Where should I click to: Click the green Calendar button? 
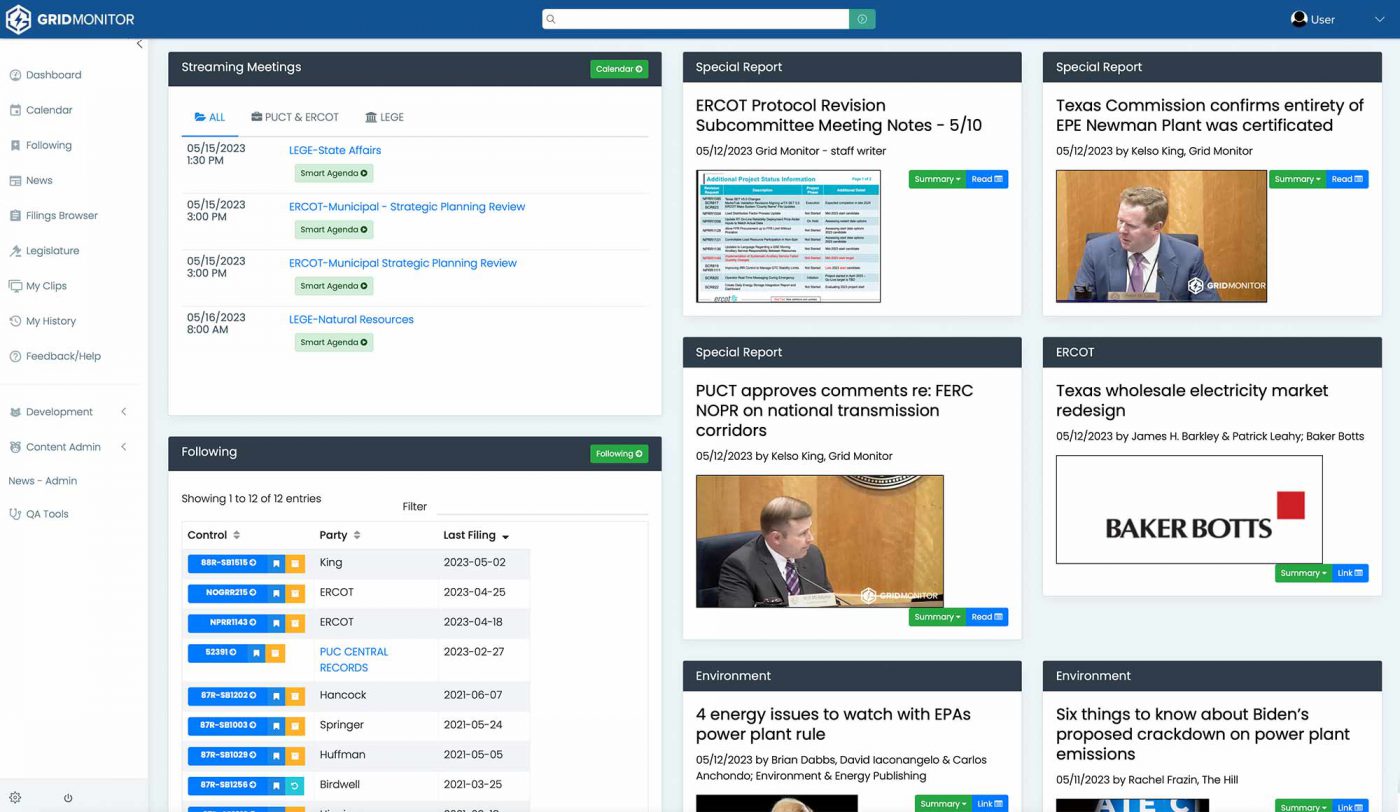(x=618, y=69)
